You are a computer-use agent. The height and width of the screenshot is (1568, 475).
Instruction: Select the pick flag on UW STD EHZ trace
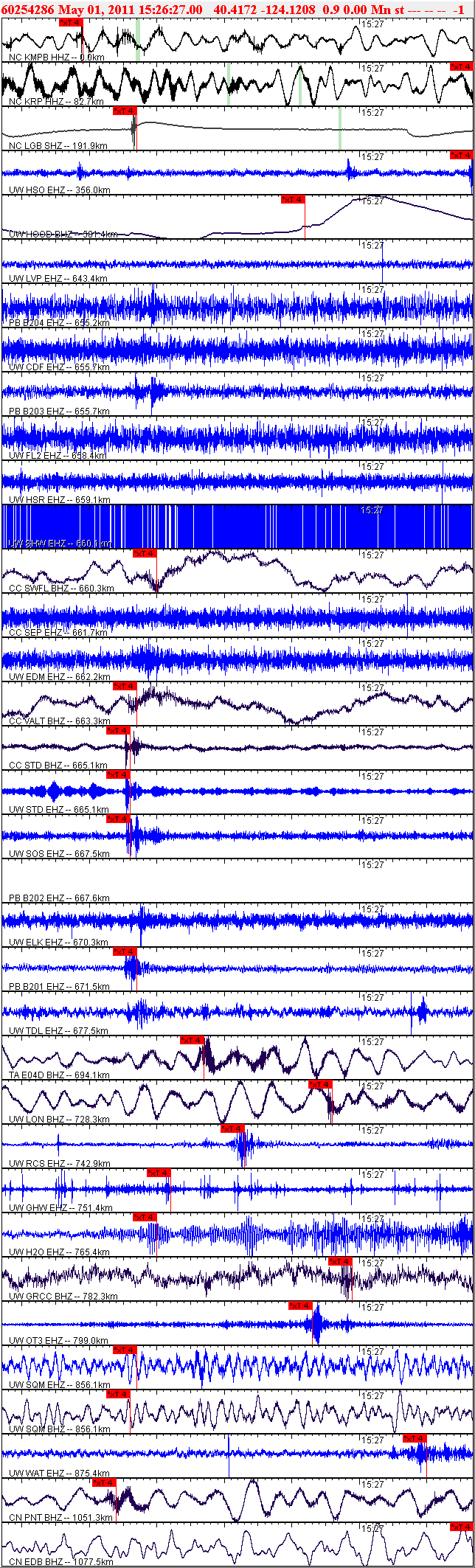pyautogui.click(x=118, y=774)
